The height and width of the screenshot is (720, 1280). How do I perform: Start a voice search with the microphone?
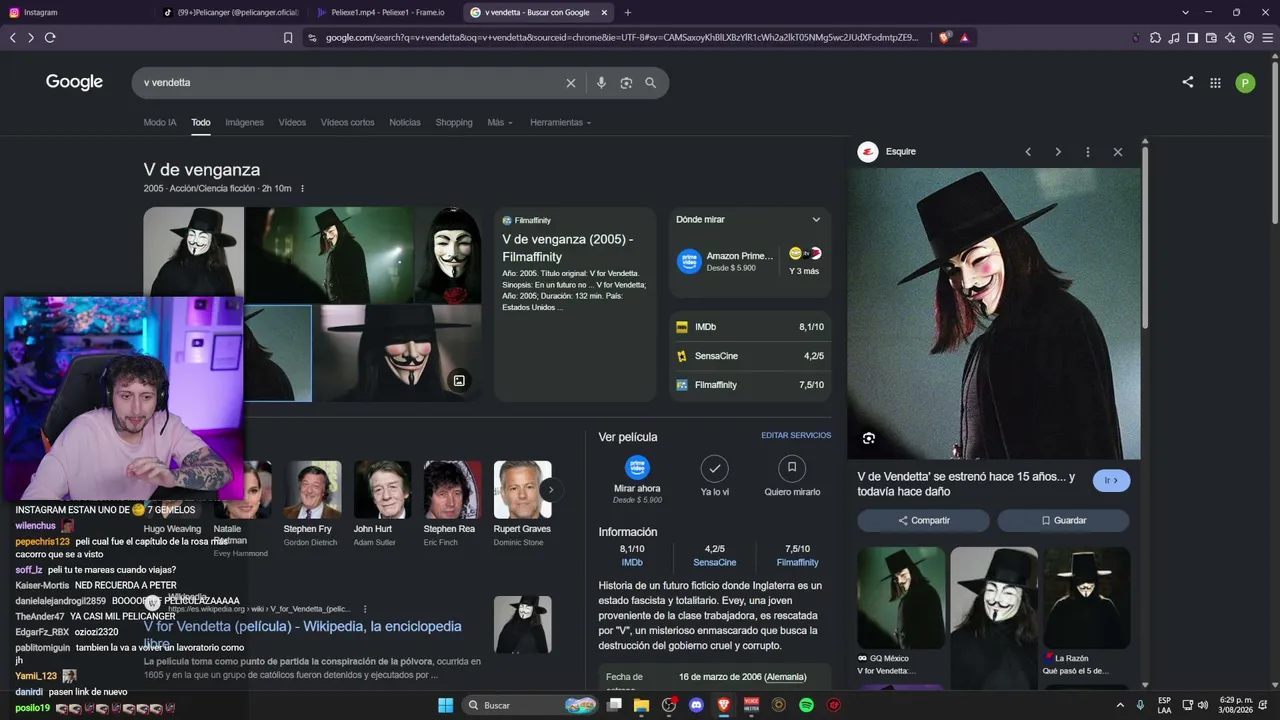(x=601, y=83)
